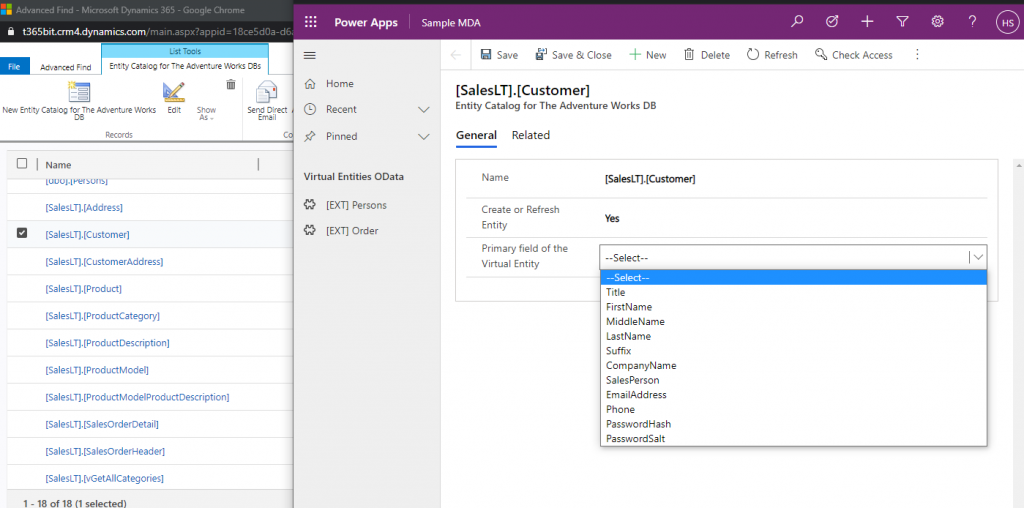
Task: Choose PasswordHash from the dropdown list
Action: (x=793, y=424)
